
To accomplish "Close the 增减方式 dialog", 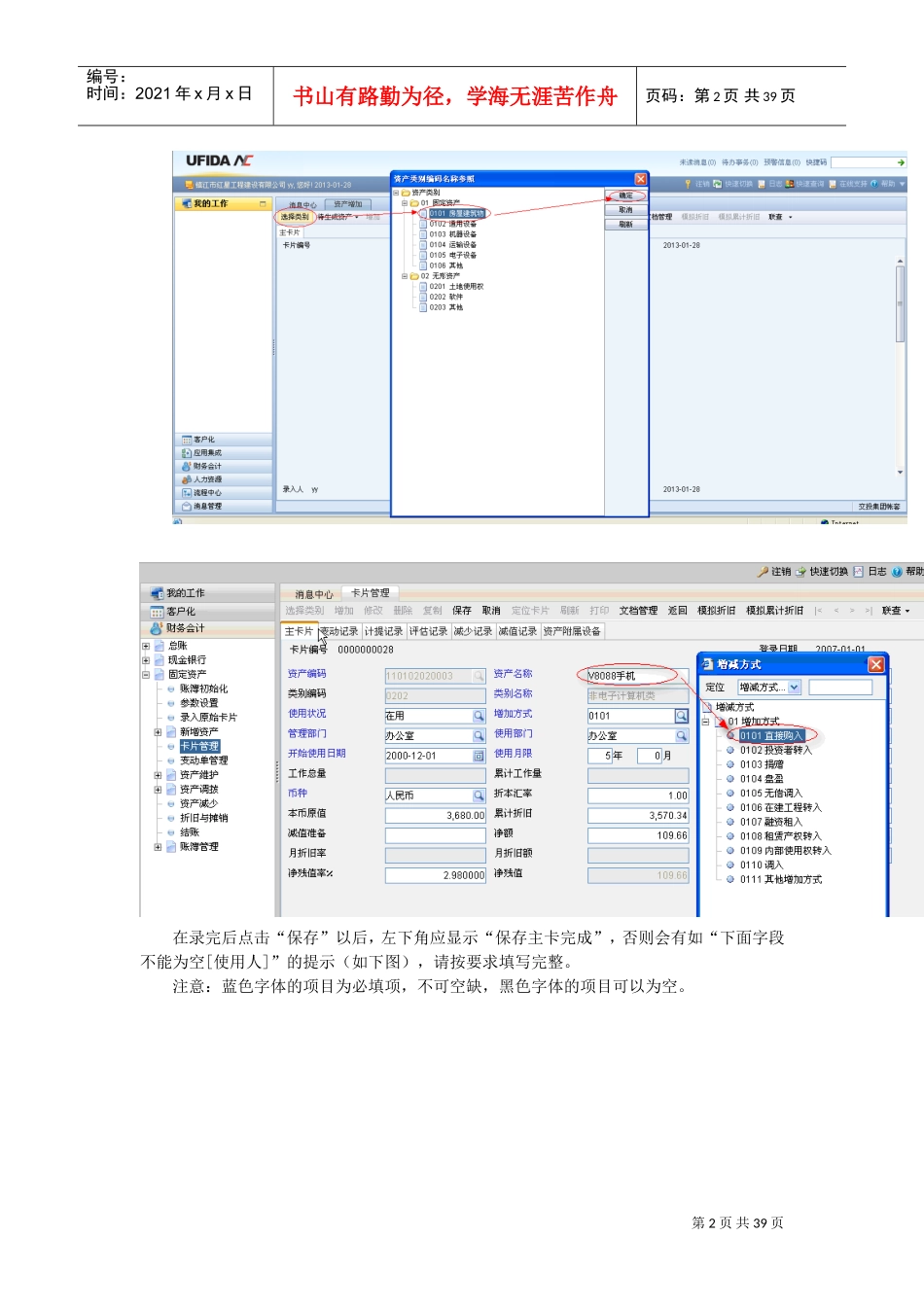I will (876, 664).
